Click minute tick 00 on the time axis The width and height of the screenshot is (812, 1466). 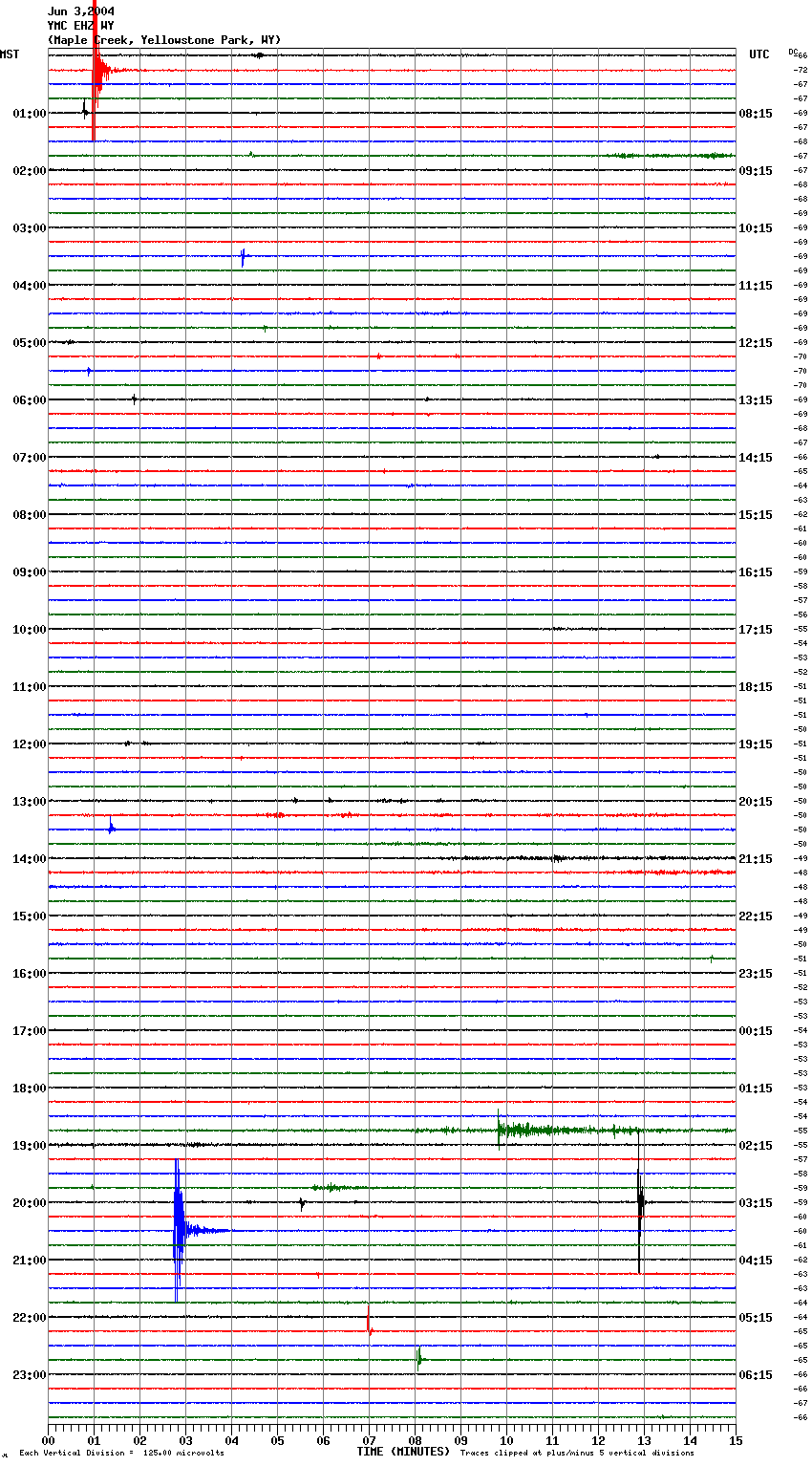click(48, 1440)
